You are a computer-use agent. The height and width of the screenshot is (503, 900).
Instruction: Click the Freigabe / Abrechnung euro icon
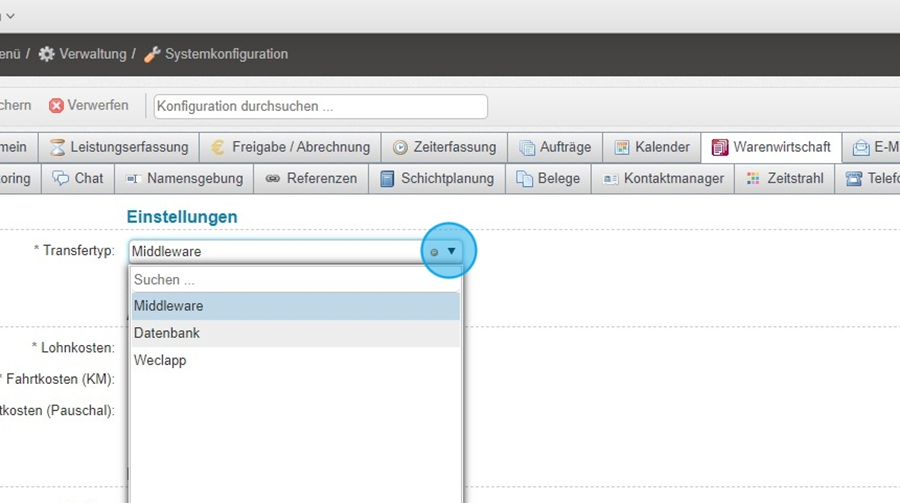(x=218, y=148)
